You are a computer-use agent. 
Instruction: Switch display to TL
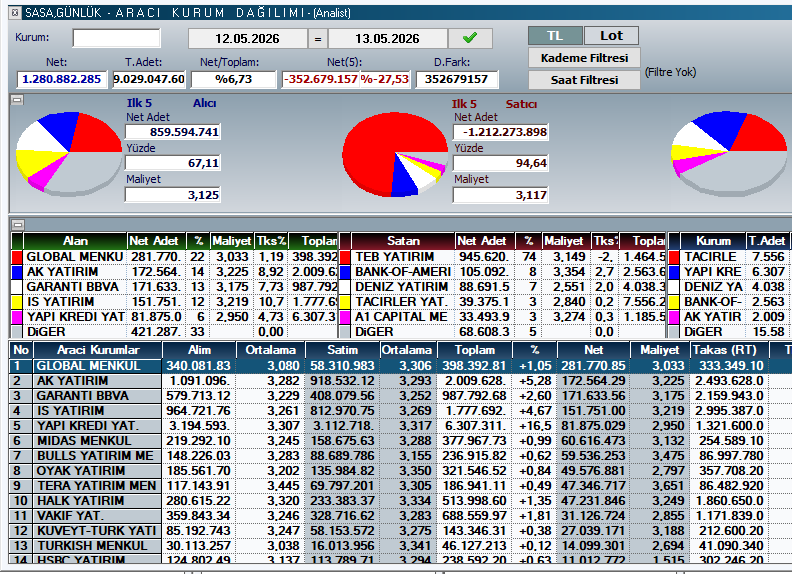click(555, 36)
